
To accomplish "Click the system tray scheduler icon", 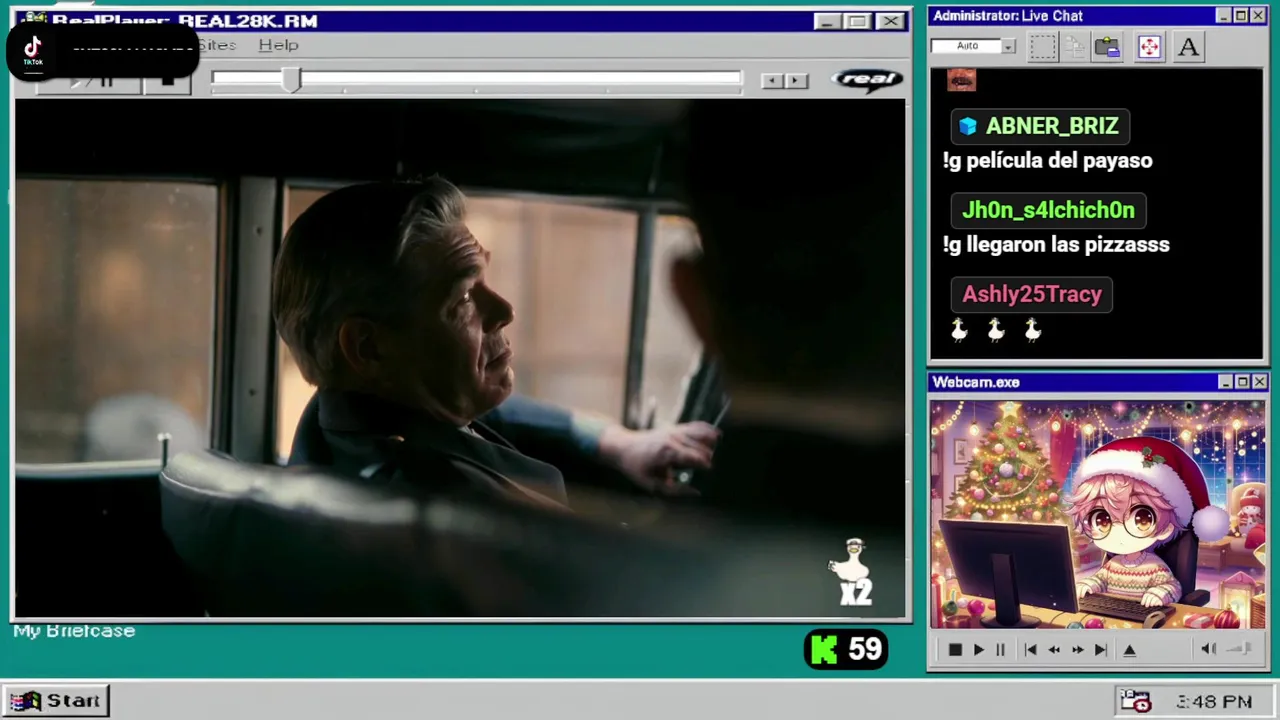I will (1135, 702).
